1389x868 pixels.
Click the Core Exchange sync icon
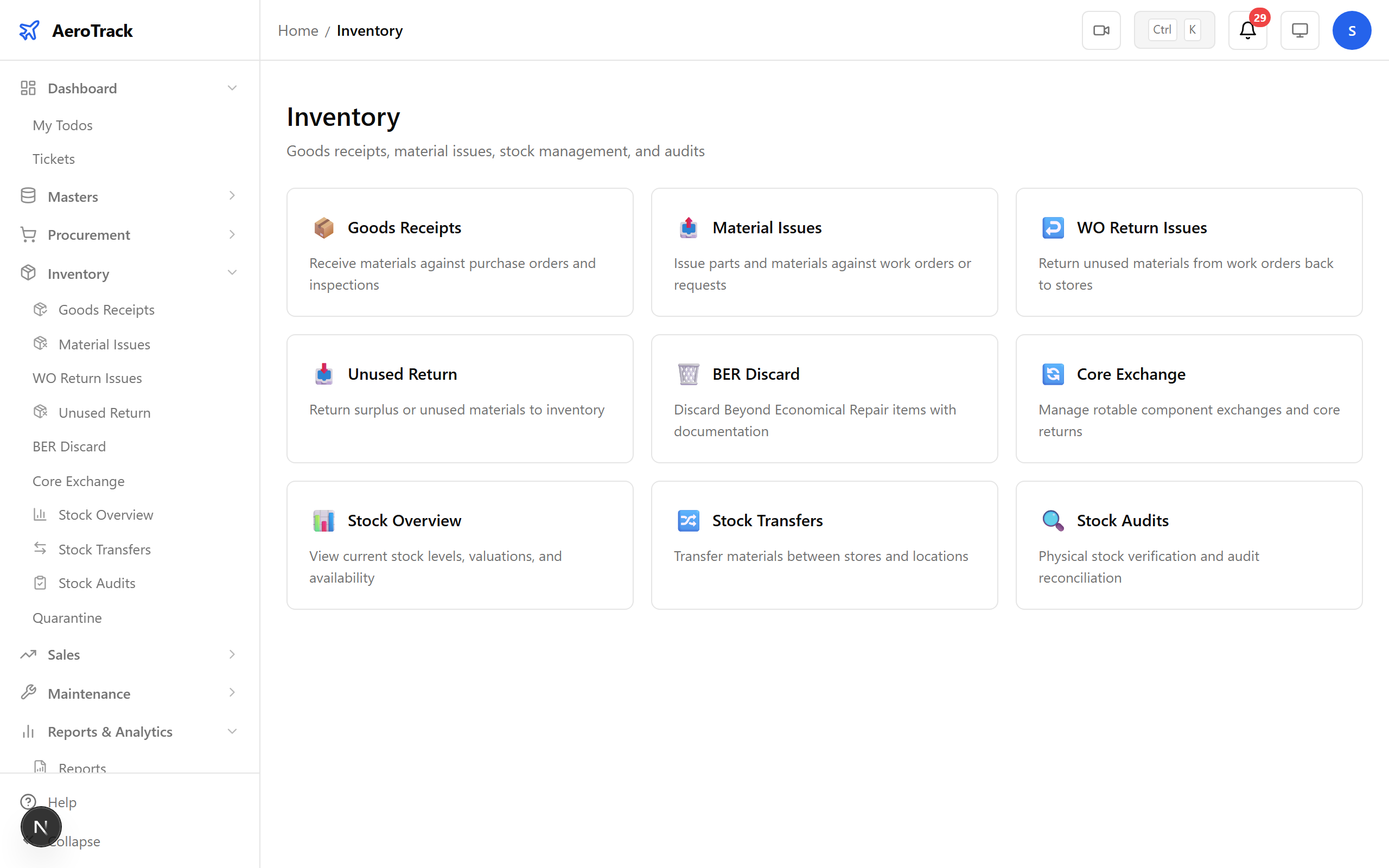click(x=1053, y=374)
